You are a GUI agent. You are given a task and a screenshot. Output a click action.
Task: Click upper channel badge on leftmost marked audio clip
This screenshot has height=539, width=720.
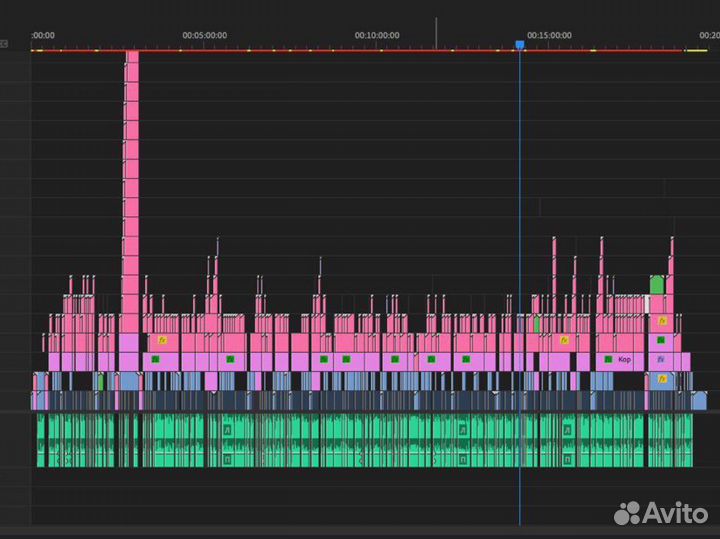[226, 428]
